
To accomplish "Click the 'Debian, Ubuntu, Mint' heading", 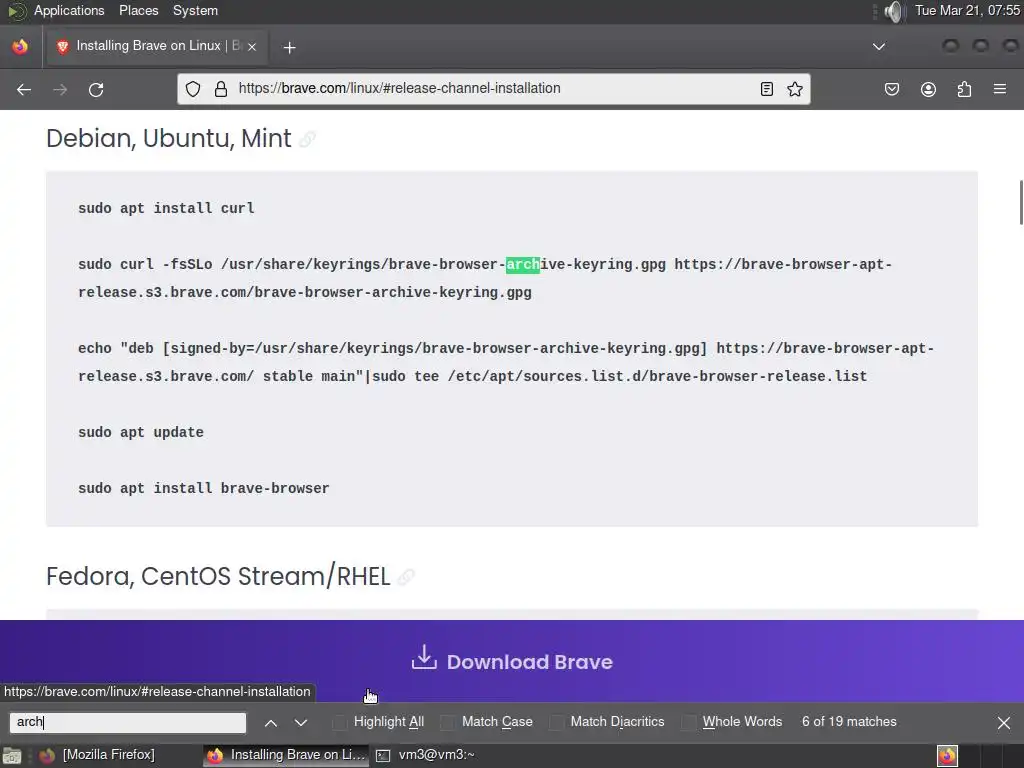I will (169, 138).
